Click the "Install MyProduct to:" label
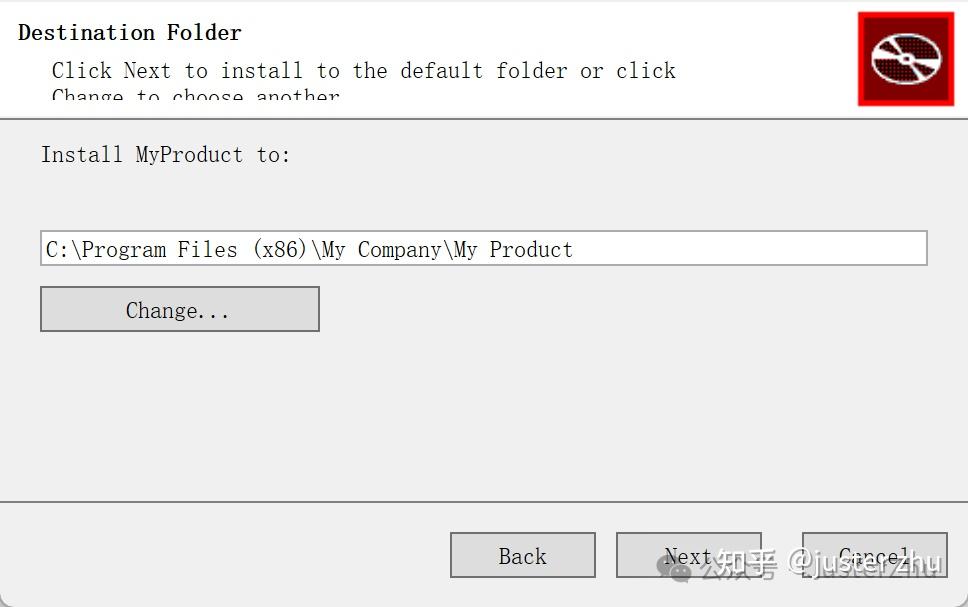This screenshot has width=968, height=607. point(165,154)
